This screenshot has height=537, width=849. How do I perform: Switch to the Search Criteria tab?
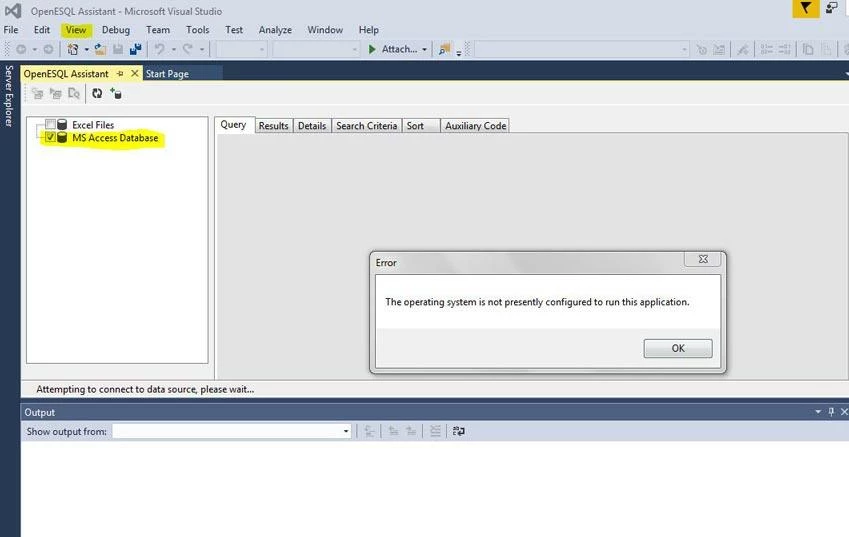point(367,126)
